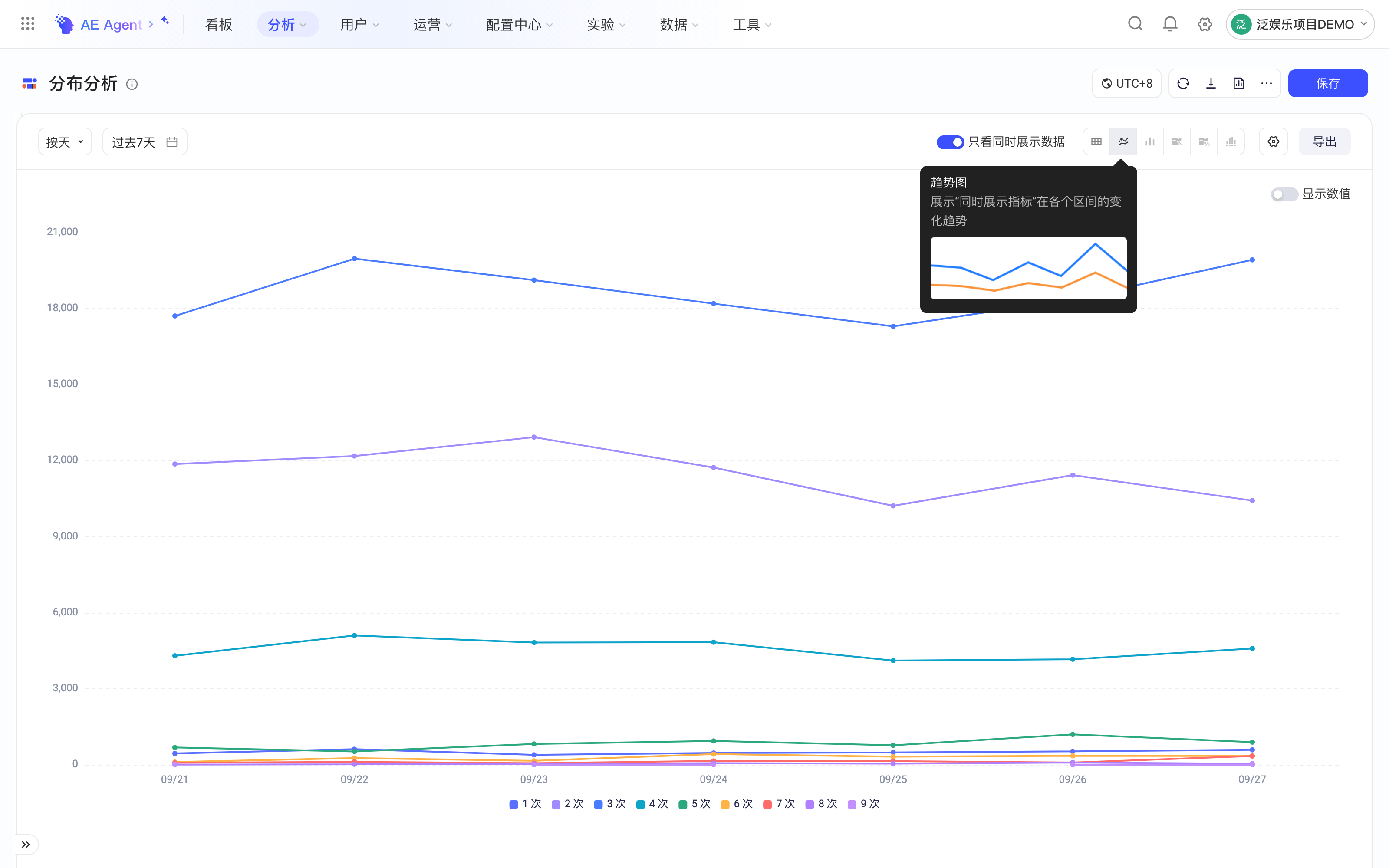This screenshot has height=868, width=1389.
Task: Toggle 只看同时展示数据 switch off
Action: pos(950,142)
